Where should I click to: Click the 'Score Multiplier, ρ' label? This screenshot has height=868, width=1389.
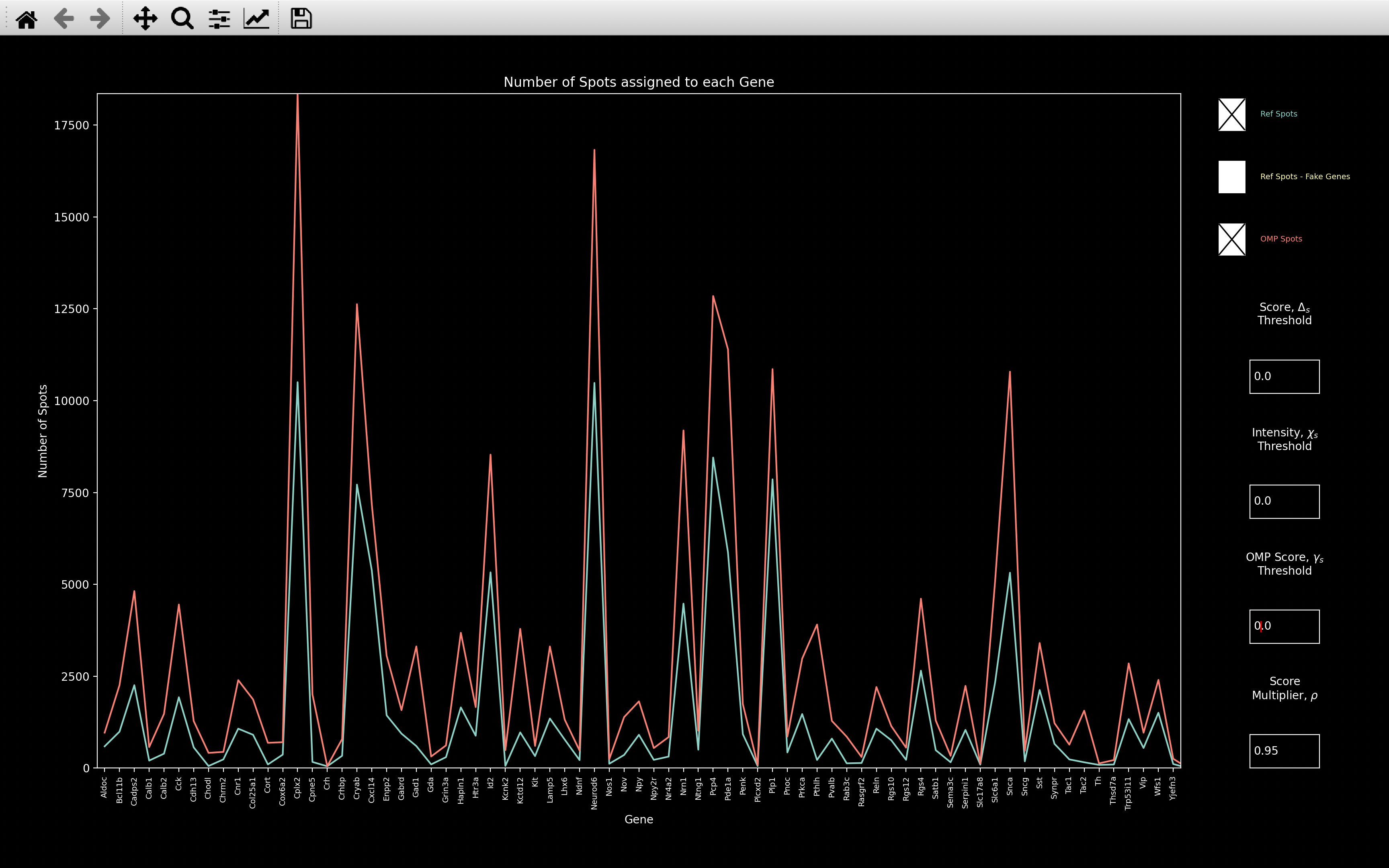1285,688
